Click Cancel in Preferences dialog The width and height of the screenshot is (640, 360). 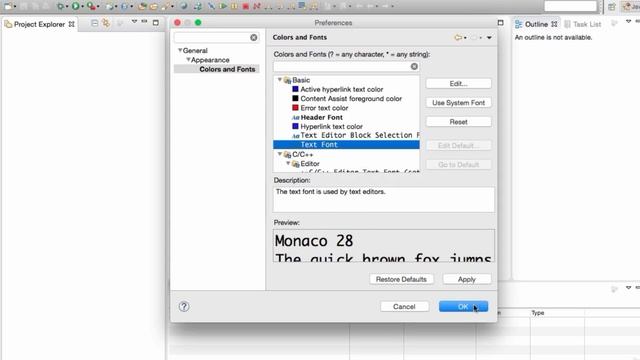click(x=404, y=307)
